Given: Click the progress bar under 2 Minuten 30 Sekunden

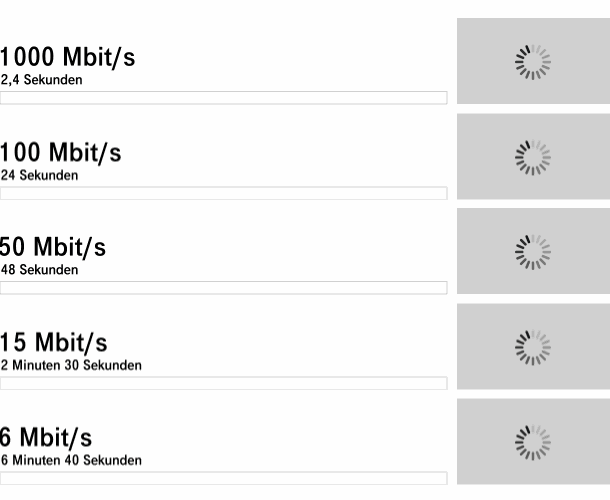Looking at the screenshot, I should pos(224,383).
